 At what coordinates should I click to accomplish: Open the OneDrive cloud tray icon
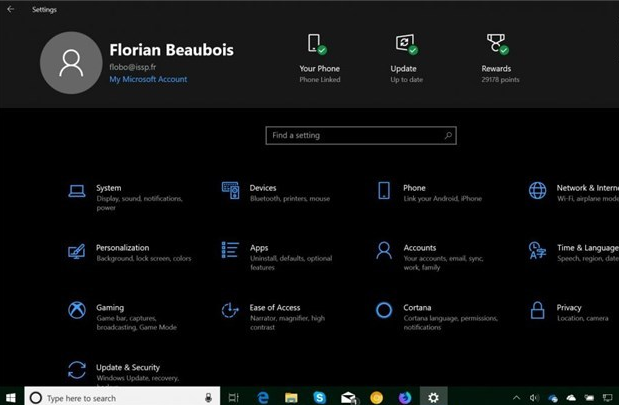pos(571,398)
